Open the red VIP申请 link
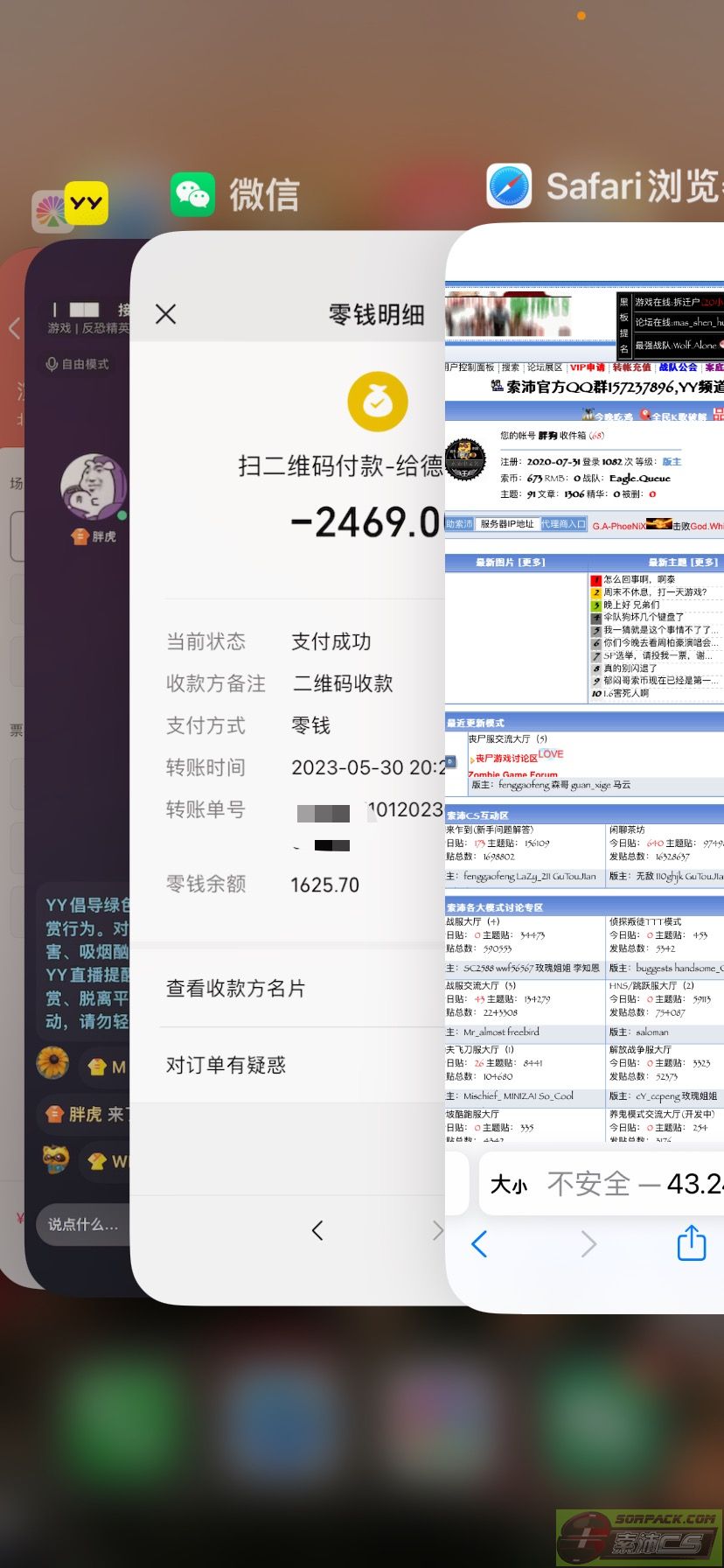The height and width of the screenshot is (1568, 724). tap(587, 367)
